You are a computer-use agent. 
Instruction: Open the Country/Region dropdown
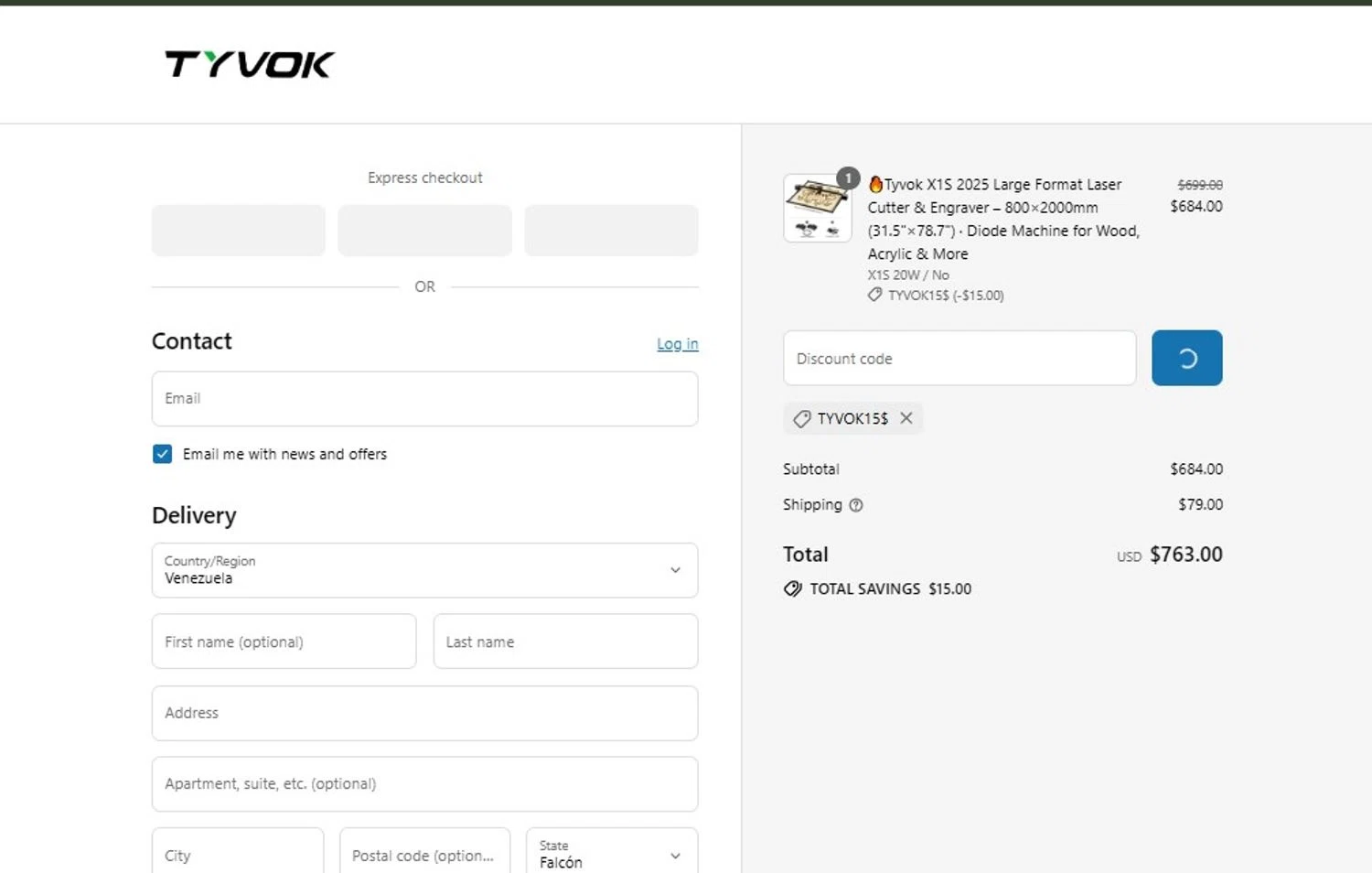tap(424, 570)
